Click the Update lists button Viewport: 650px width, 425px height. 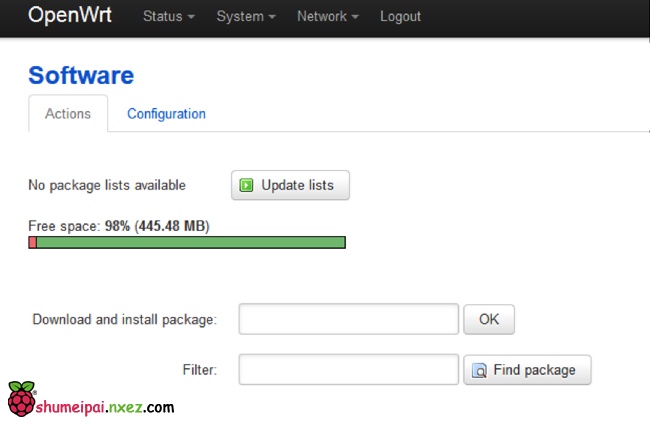tap(290, 185)
